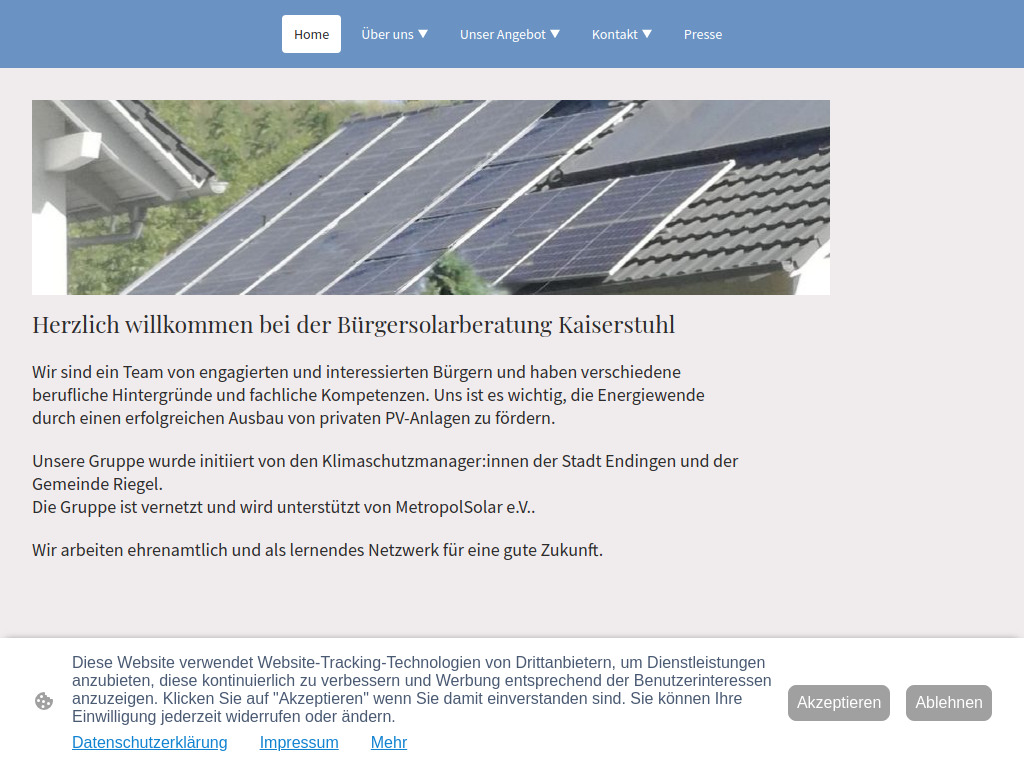
Task: Open the Datenschutzerklärung link
Action: (149, 742)
